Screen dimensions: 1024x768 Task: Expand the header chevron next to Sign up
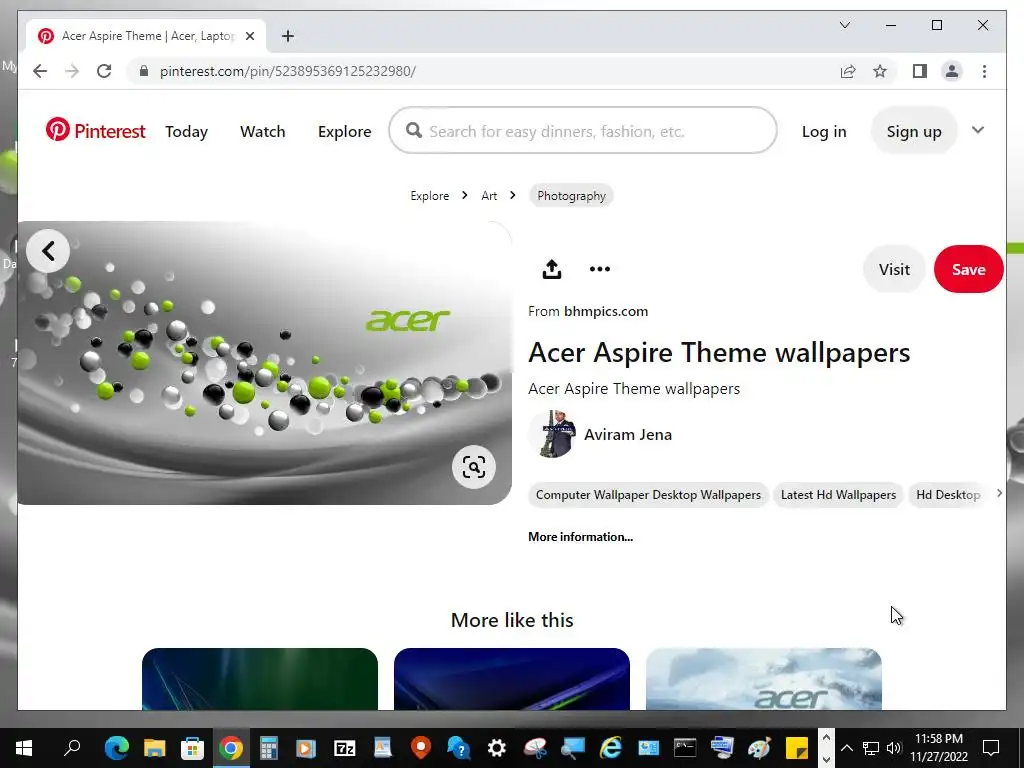tap(978, 130)
